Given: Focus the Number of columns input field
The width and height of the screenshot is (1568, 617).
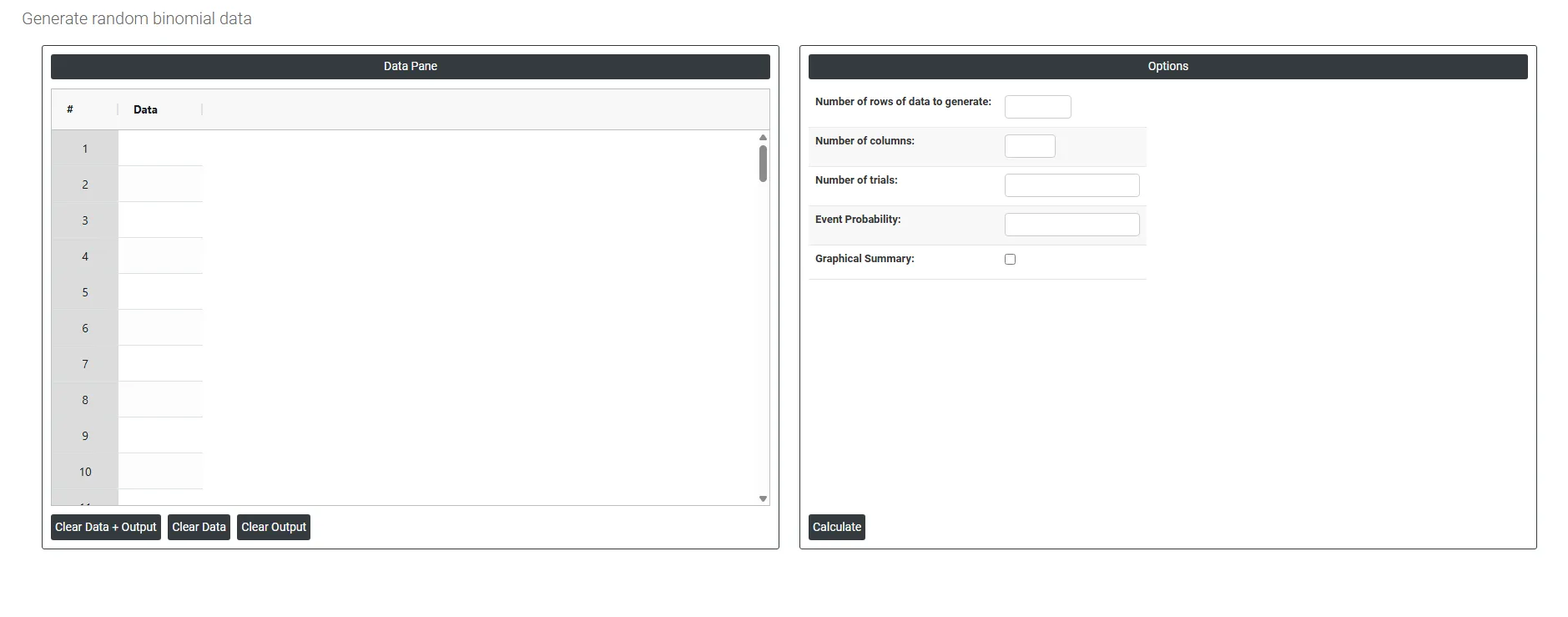Looking at the screenshot, I should tap(1030, 146).
